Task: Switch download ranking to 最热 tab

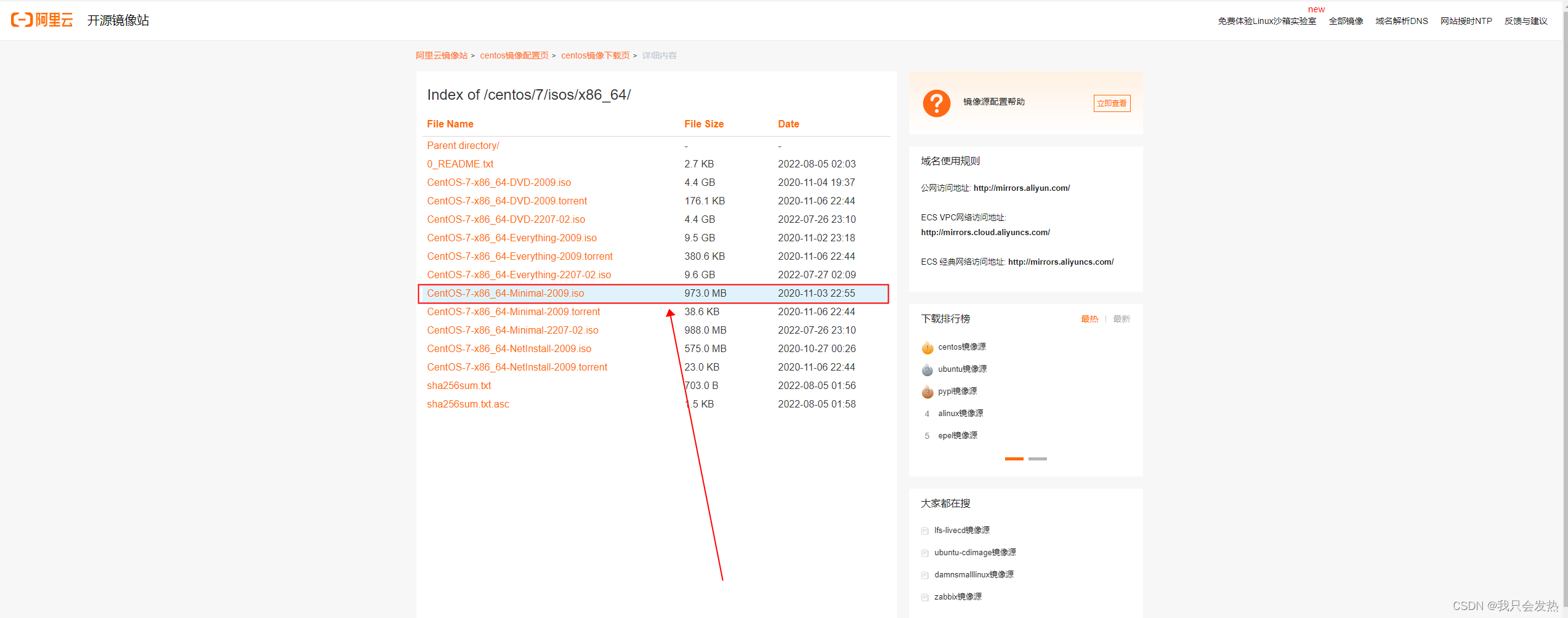Action: [1089, 319]
